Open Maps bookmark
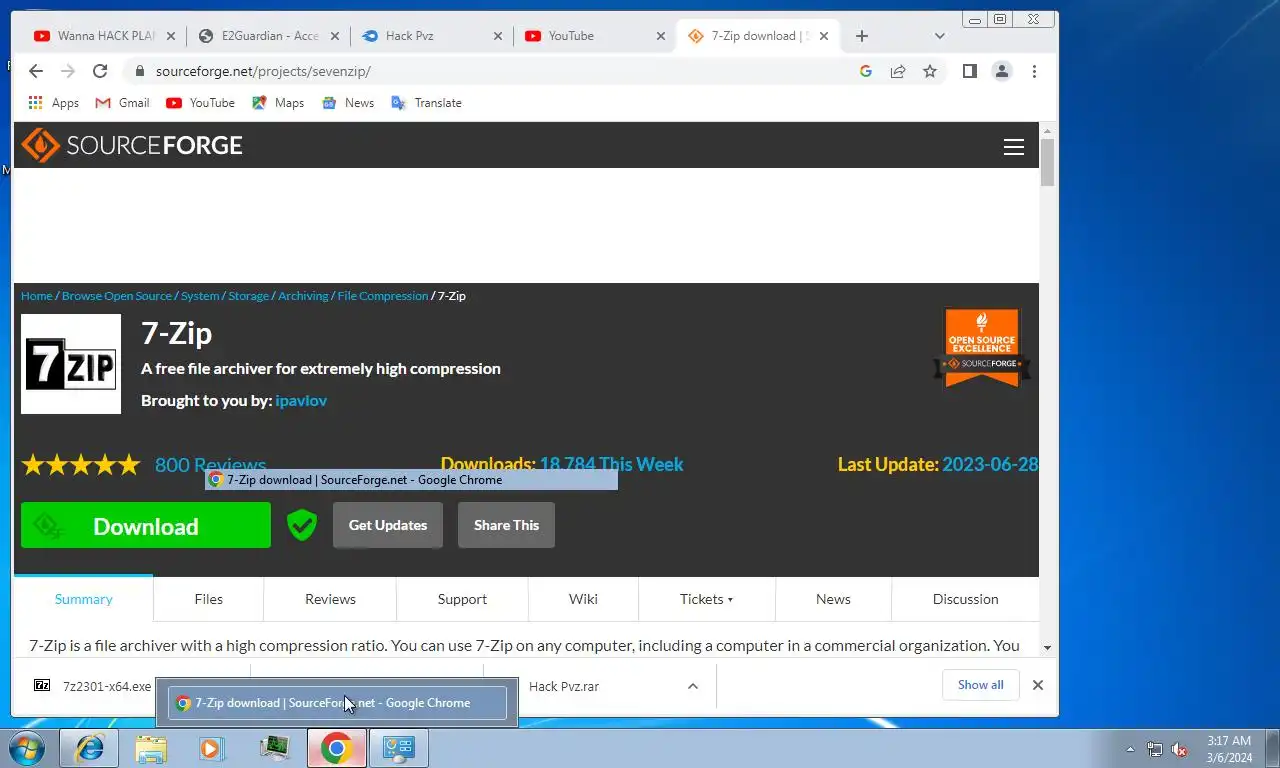The height and width of the screenshot is (768, 1280). [x=278, y=103]
